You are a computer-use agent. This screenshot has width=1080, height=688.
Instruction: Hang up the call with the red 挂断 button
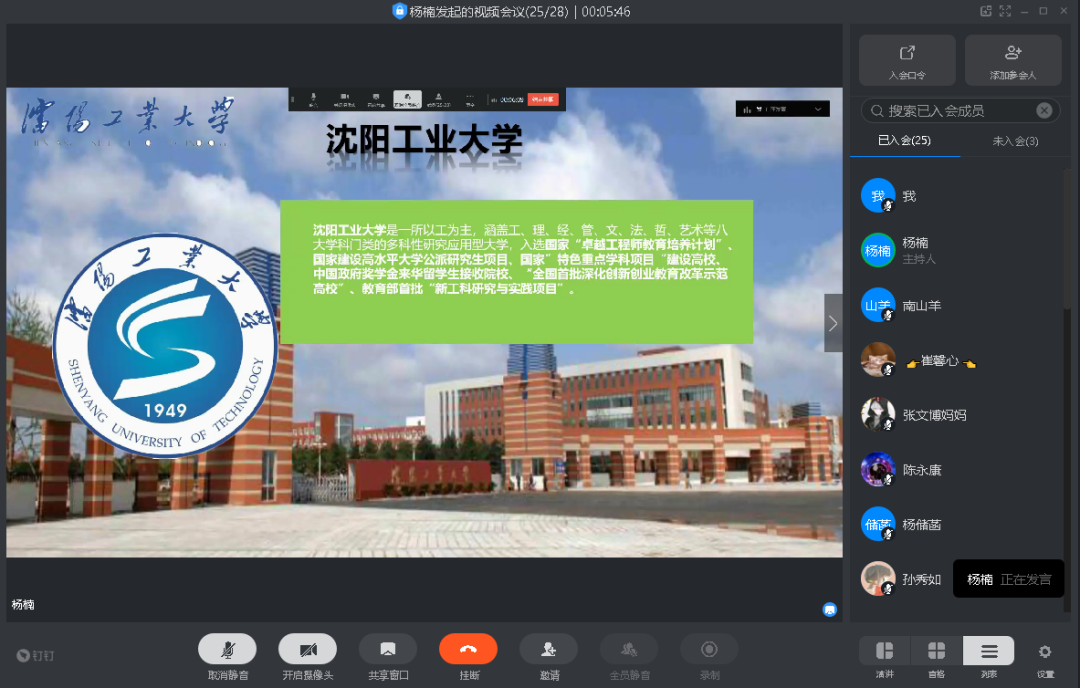coord(468,649)
